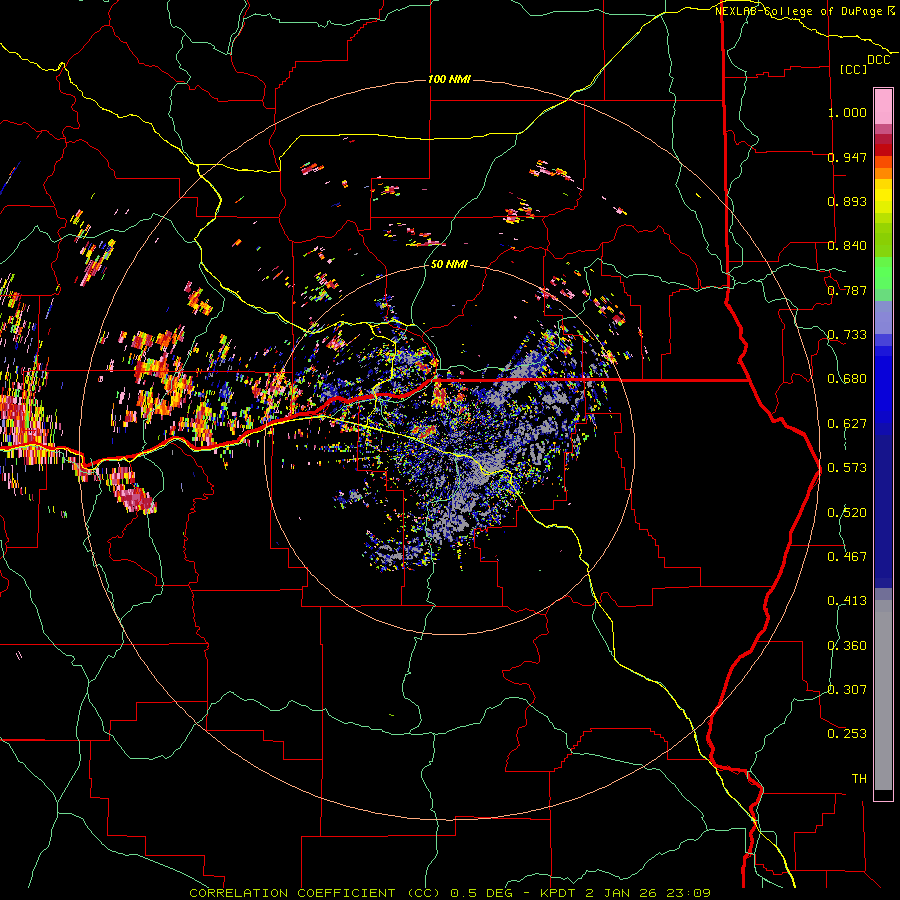Click the DCC label above the color scale
This screenshot has width=900, height=900.
click(878, 60)
